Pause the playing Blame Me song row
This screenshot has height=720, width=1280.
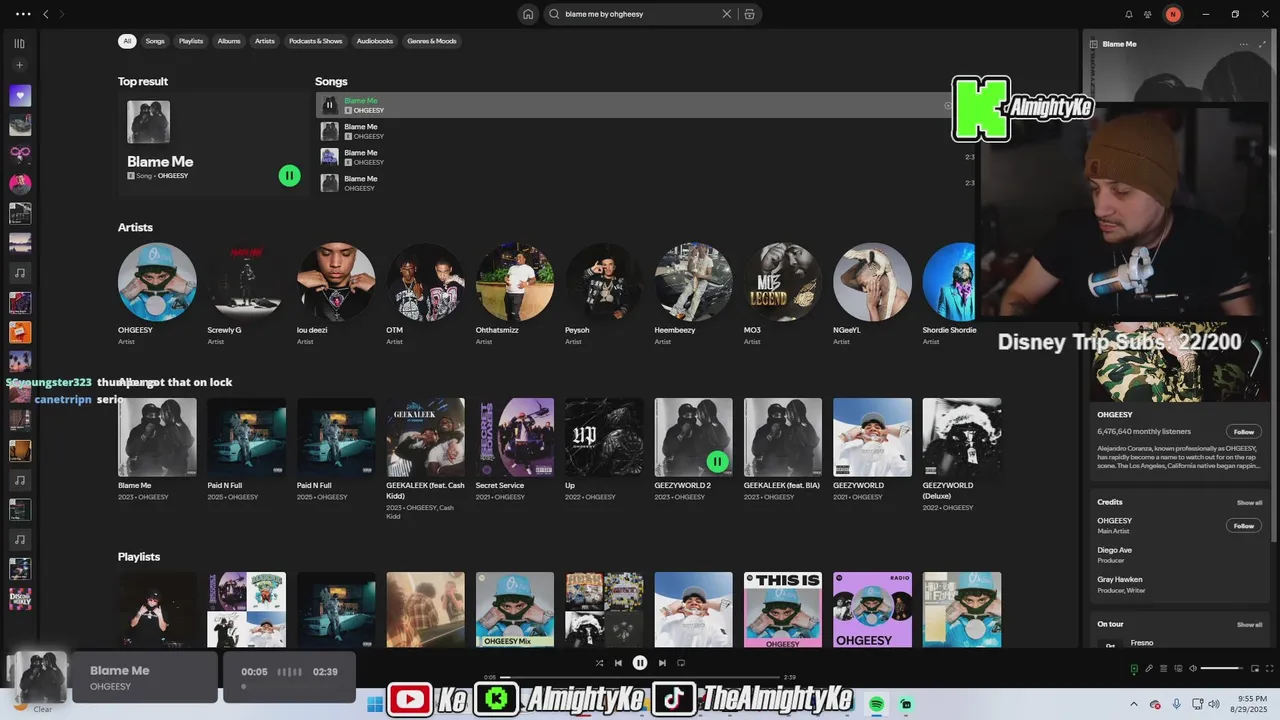[x=329, y=105]
